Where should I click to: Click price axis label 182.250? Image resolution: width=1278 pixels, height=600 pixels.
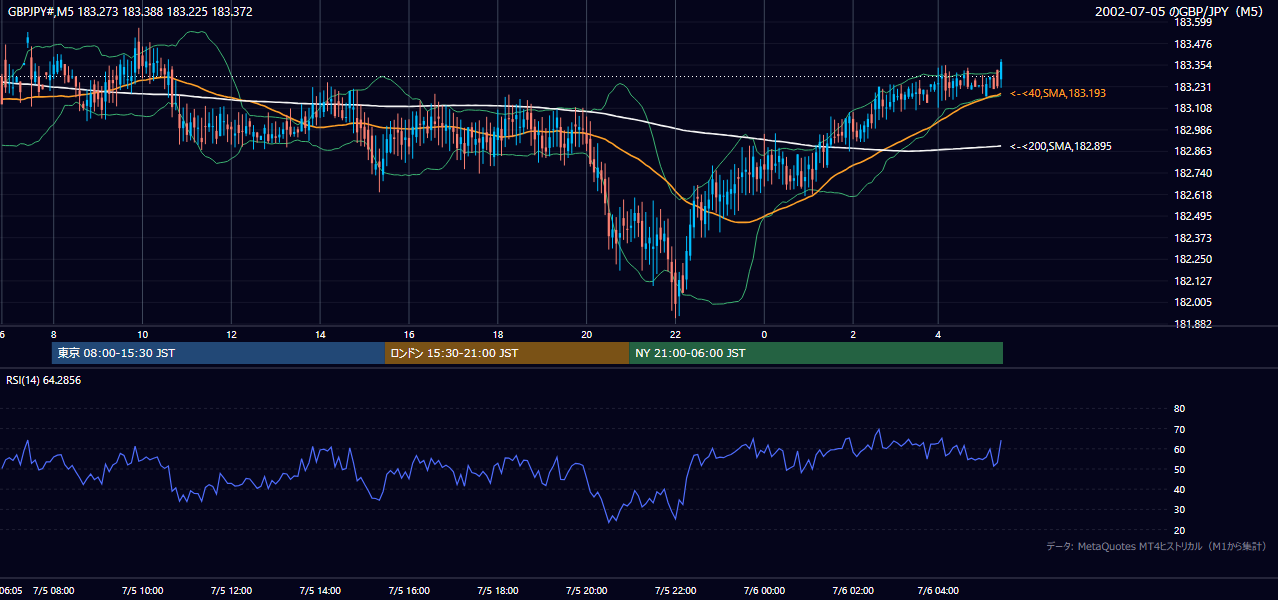coord(1193,259)
